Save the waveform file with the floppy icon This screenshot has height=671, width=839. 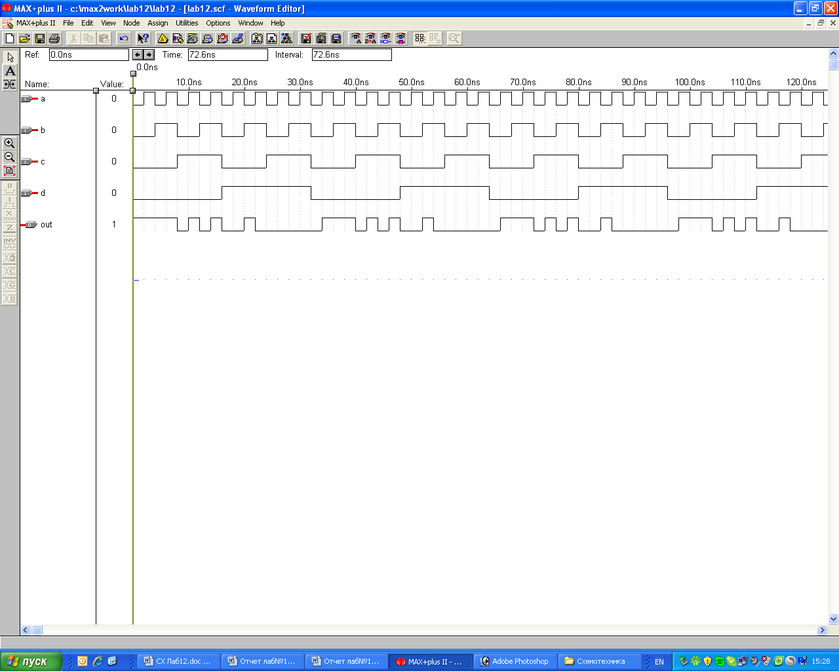pos(40,39)
